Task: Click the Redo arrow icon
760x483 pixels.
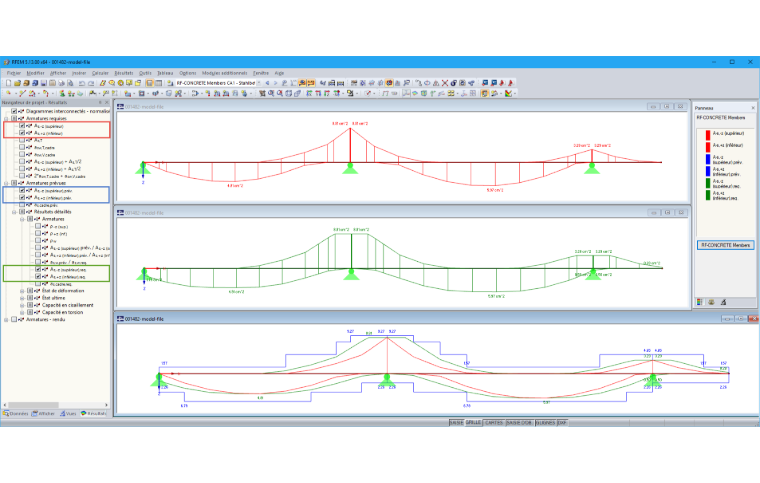Action: click(x=91, y=83)
